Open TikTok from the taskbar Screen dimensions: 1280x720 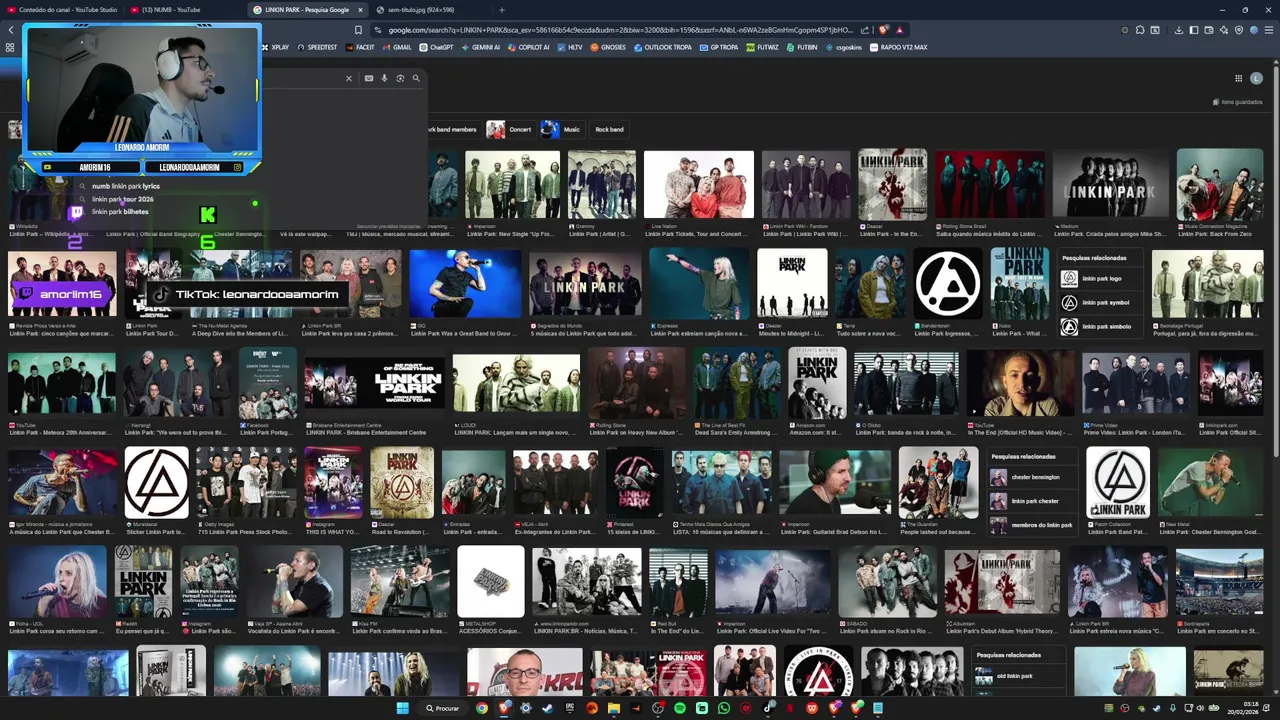(x=767, y=708)
